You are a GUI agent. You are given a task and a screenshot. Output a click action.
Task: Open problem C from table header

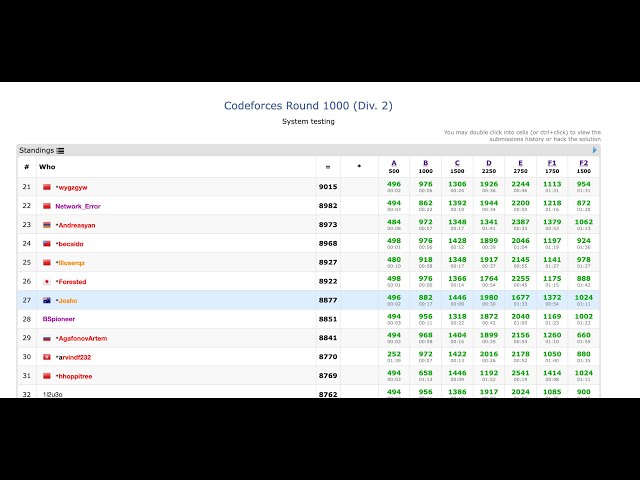pyautogui.click(x=457, y=163)
